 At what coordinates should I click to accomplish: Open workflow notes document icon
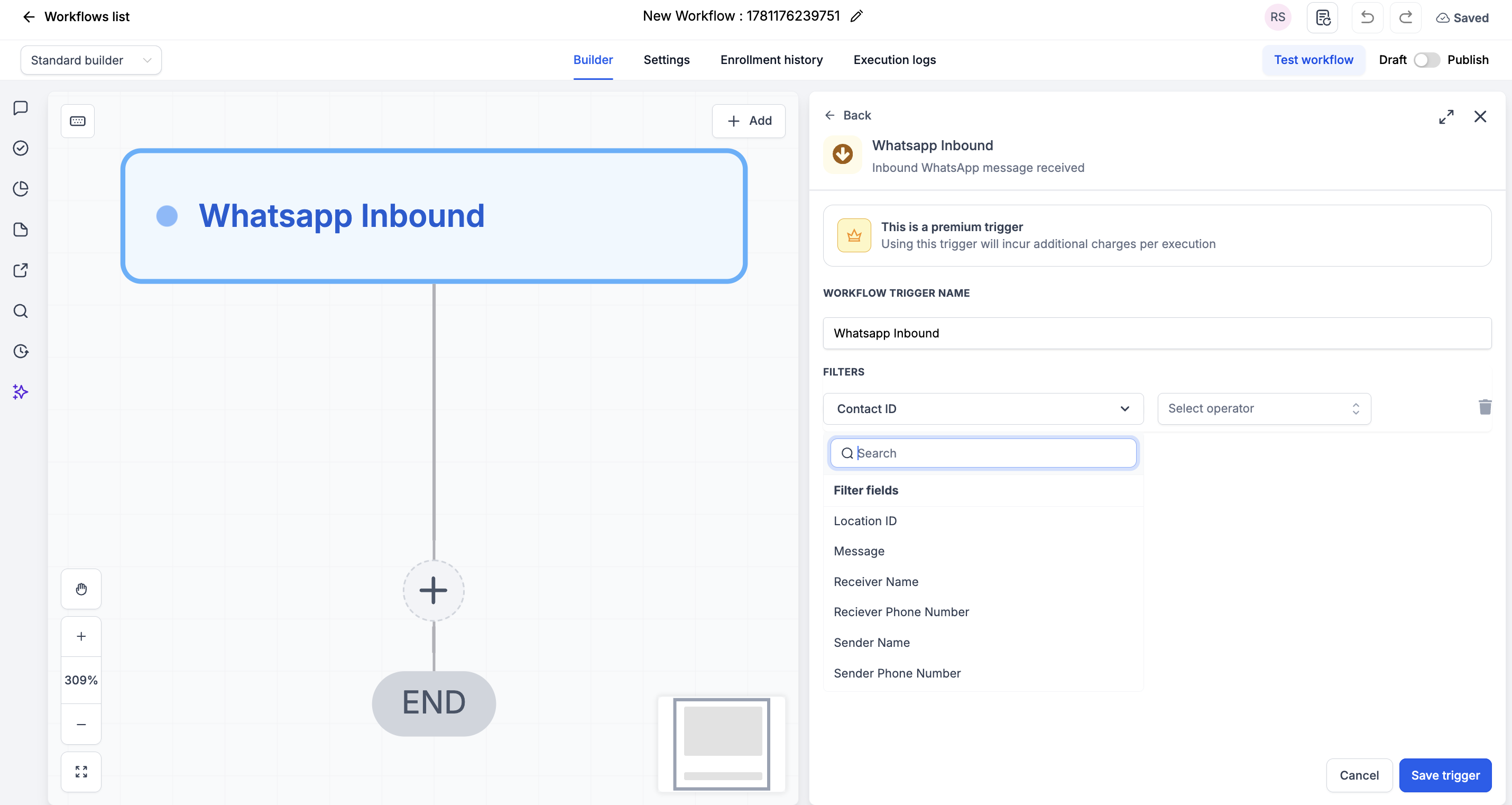pyautogui.click(x=1322, y=17)
